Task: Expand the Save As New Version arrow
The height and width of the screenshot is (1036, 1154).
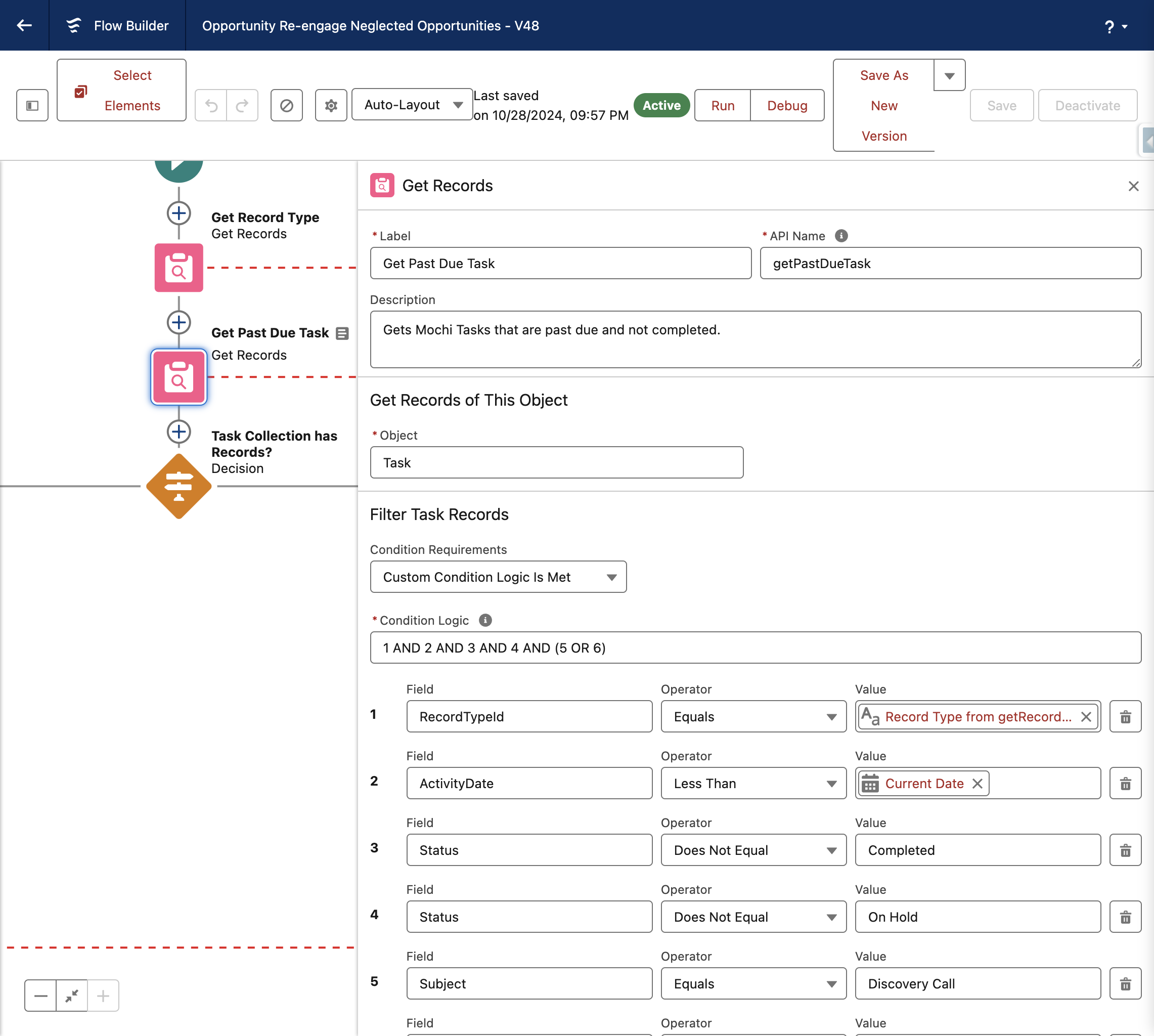Action: pyautogui.click(x=949, y=75)
